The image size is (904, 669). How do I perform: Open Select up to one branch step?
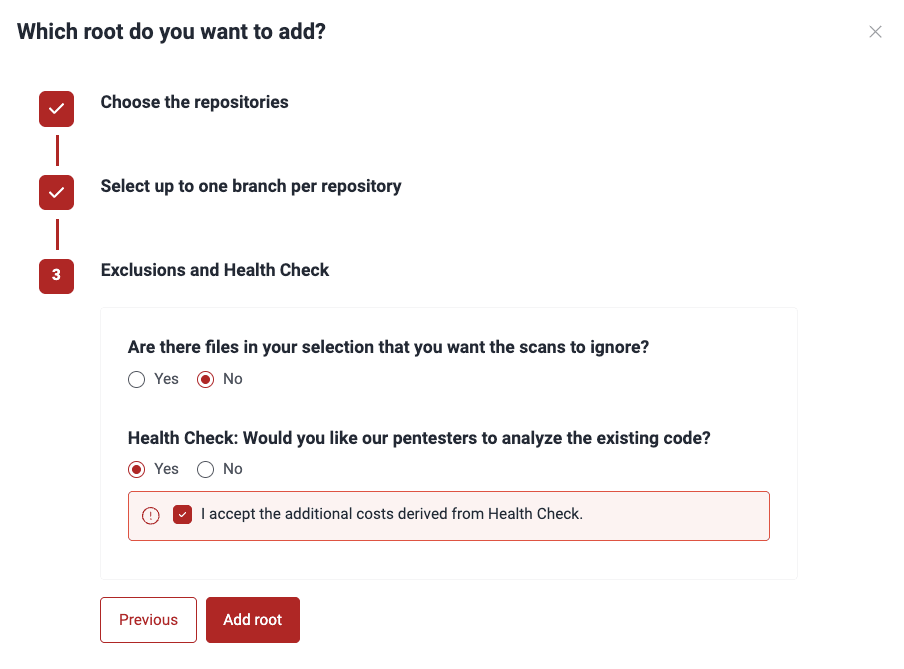pos(251,186)
